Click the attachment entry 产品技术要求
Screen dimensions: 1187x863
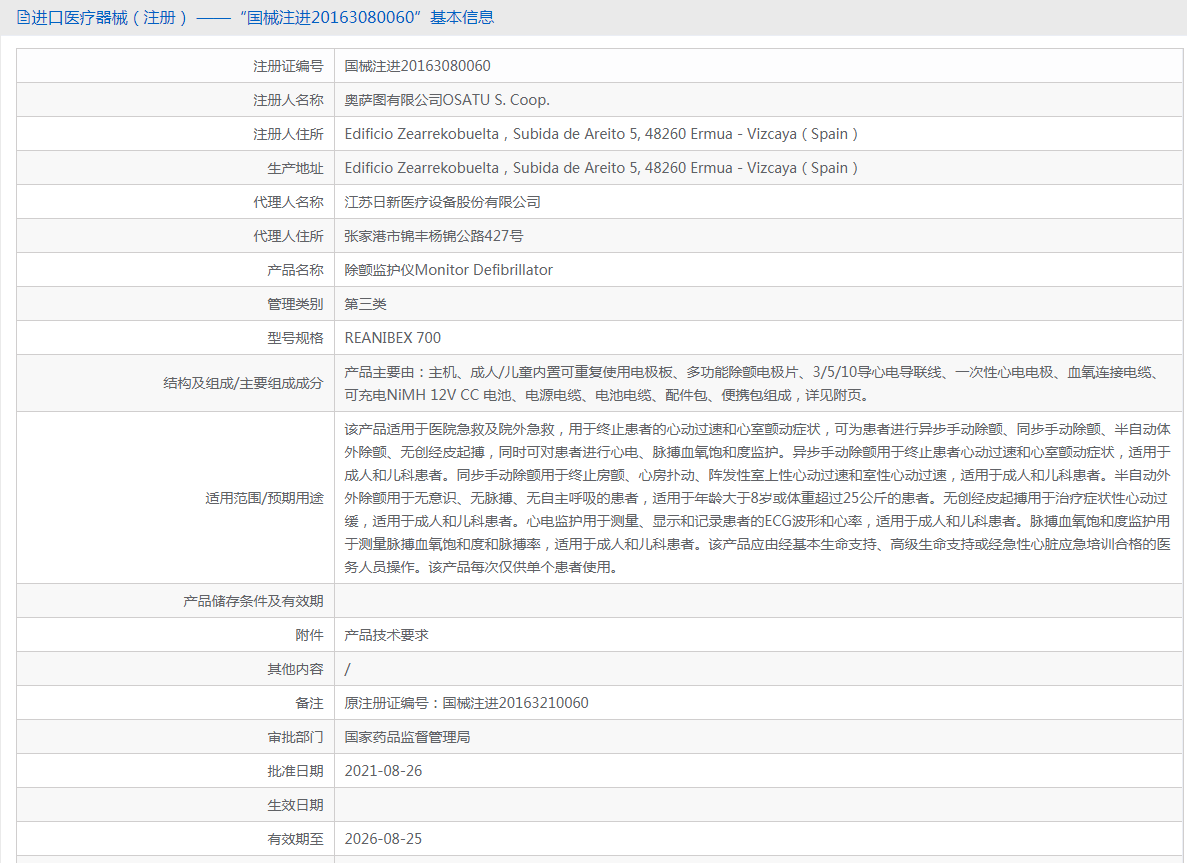coord(386,635)
